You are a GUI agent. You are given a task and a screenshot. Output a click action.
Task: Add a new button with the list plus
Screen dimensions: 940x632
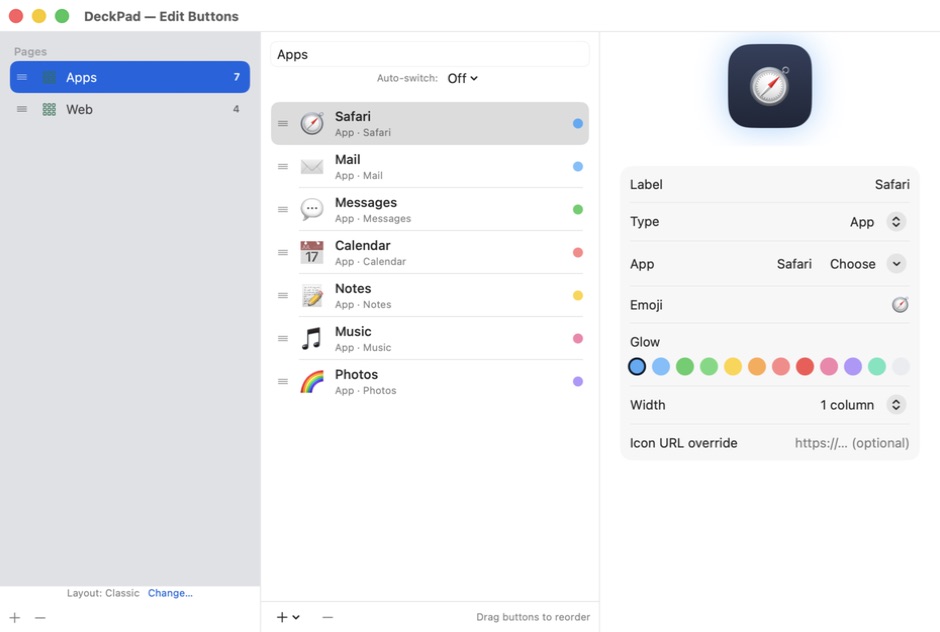(x=282, y=617)
